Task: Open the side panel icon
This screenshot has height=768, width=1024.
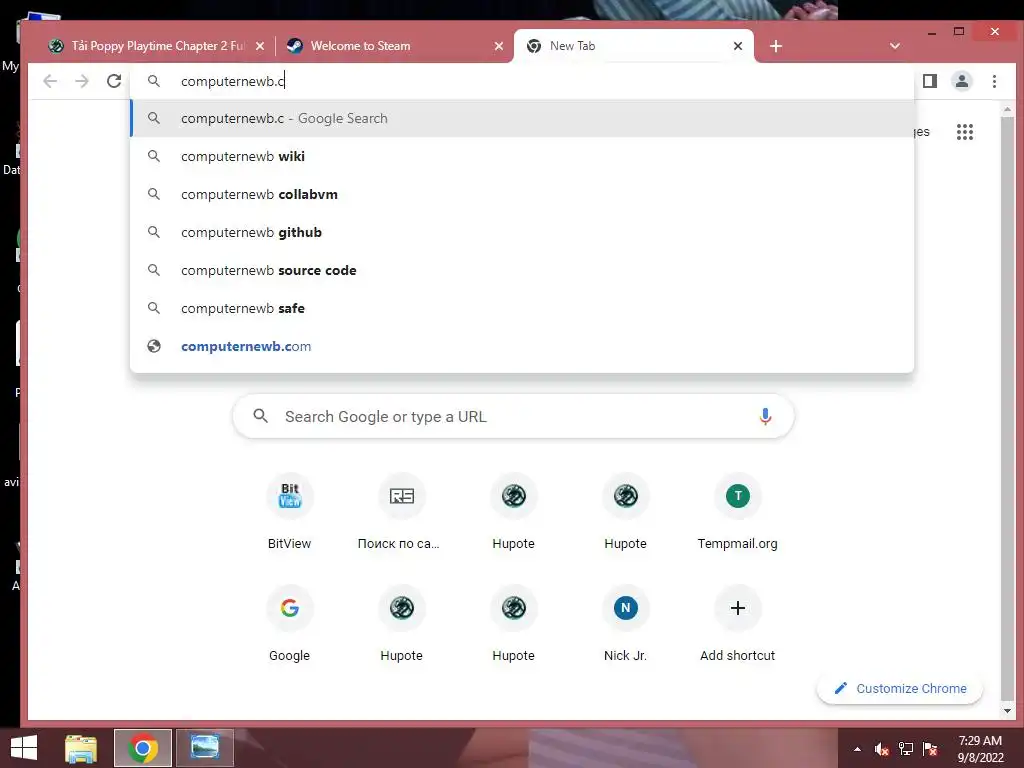Action: point(929,81)
